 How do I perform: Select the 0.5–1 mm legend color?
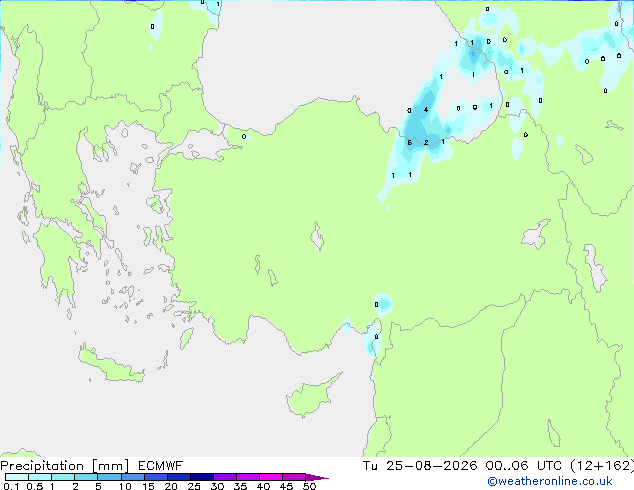40,477
